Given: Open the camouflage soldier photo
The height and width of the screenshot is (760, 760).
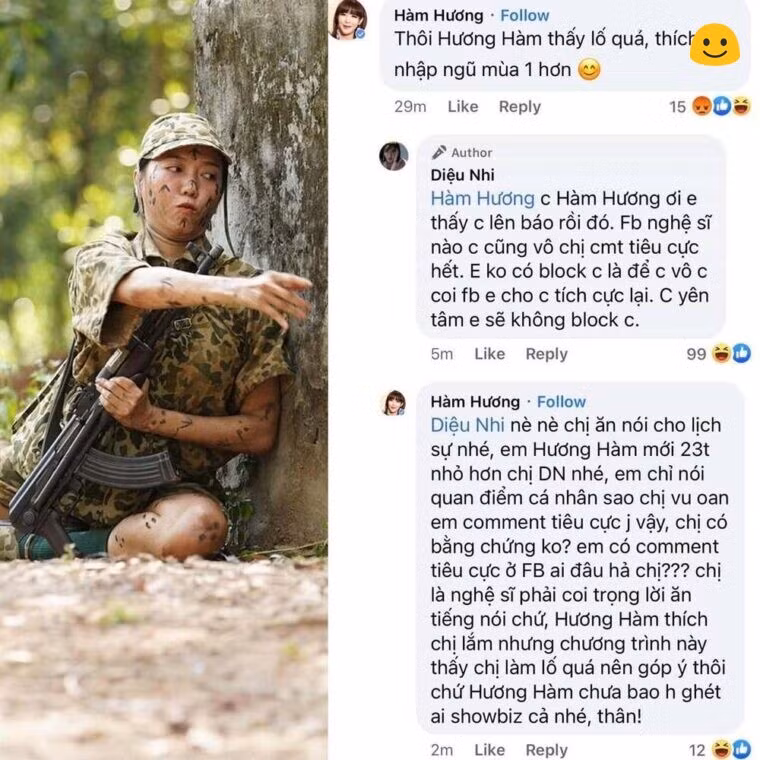Looking at the screenshot, I should pos(164,380).
